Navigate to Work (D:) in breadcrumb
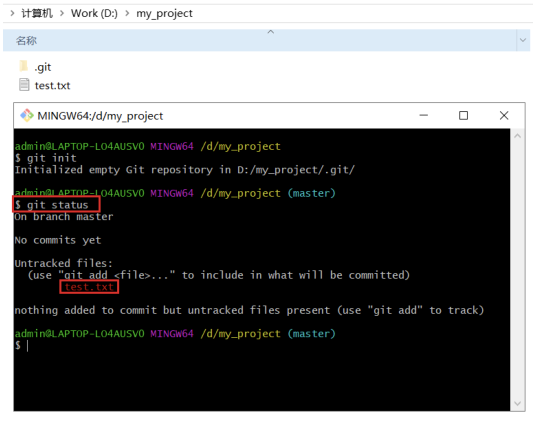The height and width of the screenshot is (425, 535). pos(94,13)
